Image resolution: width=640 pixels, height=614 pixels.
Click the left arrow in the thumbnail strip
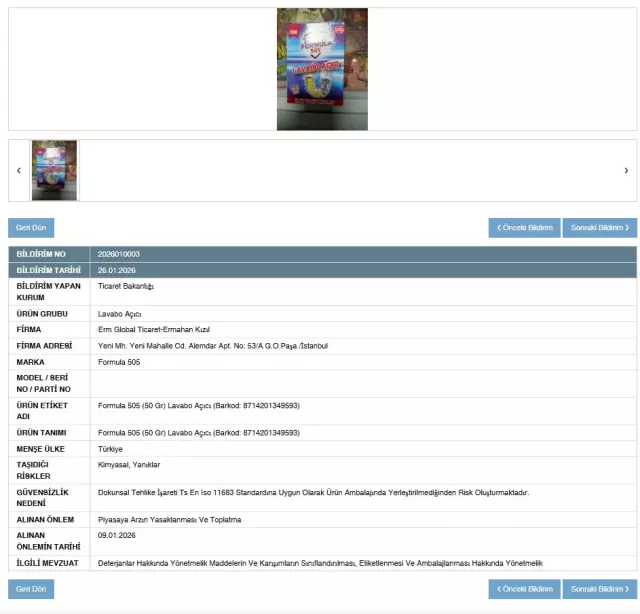coord(19,171)
